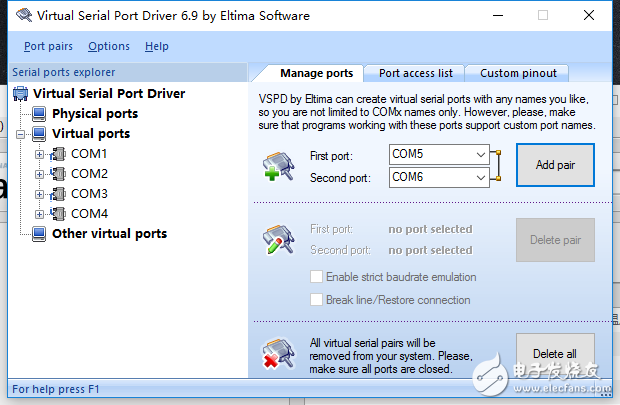Open the Options menu

(109, 46)
